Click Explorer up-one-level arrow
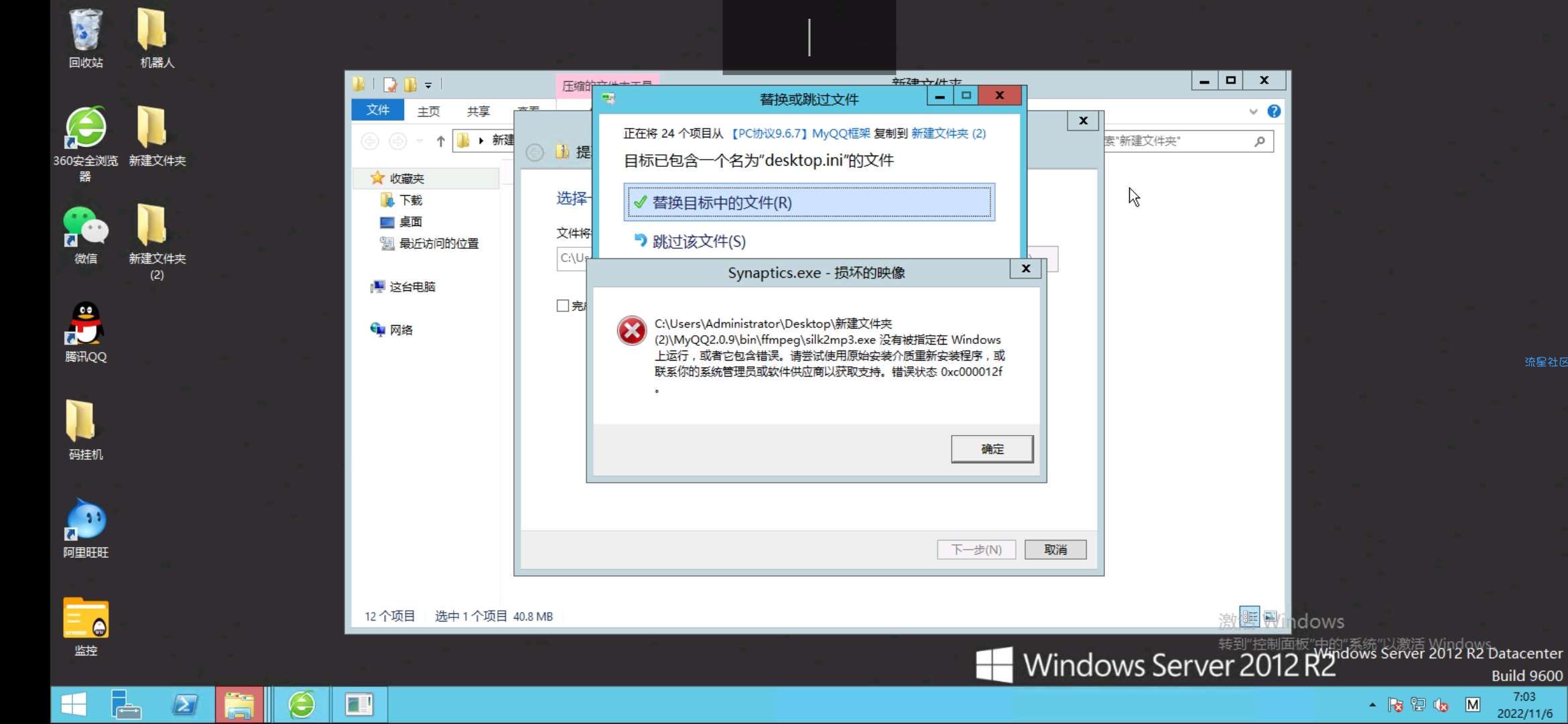 (440, 141)
